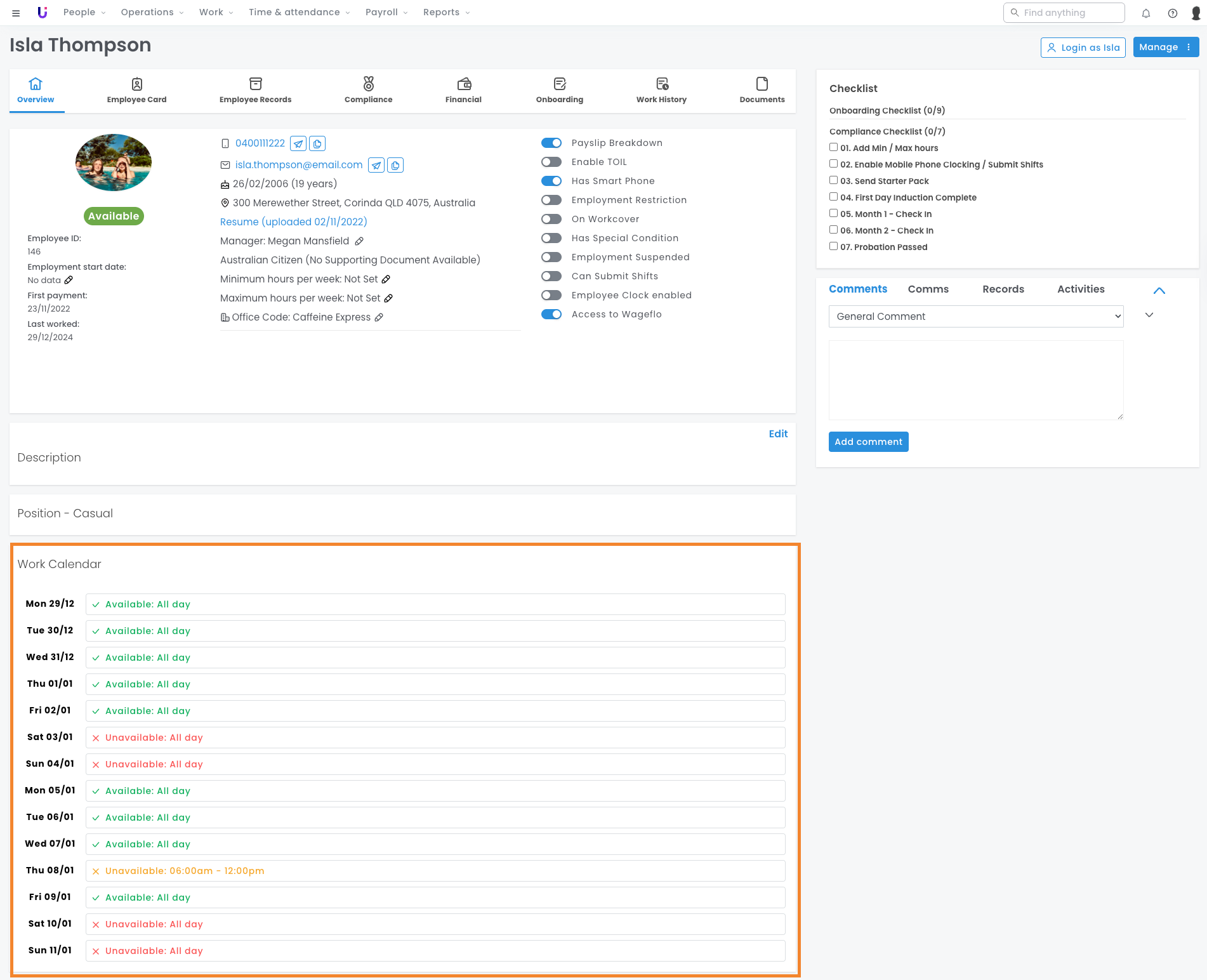The width and height of the screenshot is (1207, 980).
Task: Click the hamburger menu icon
Action: (x=16, y=13)
